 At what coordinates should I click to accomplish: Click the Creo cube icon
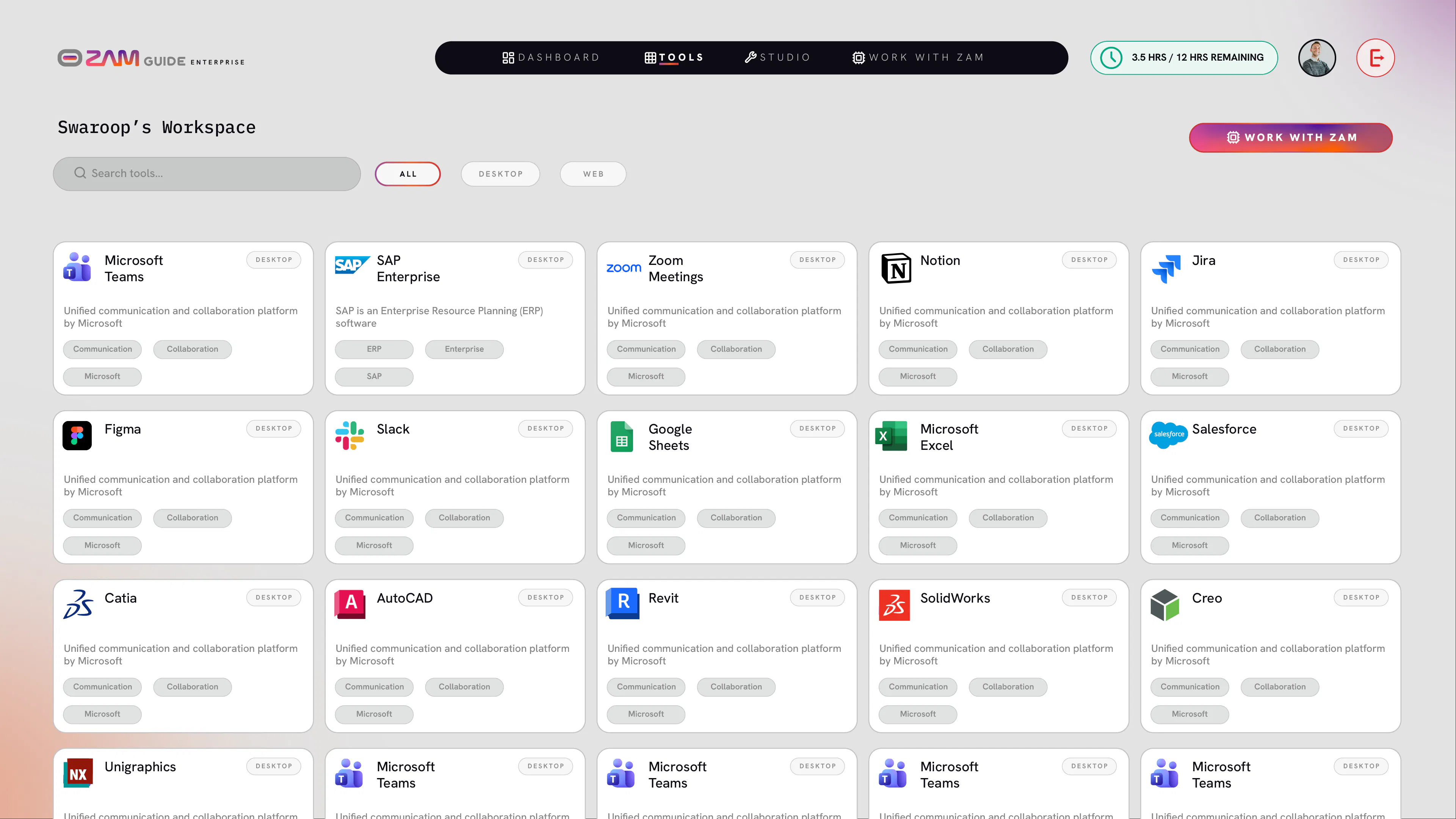[1164, 605]
